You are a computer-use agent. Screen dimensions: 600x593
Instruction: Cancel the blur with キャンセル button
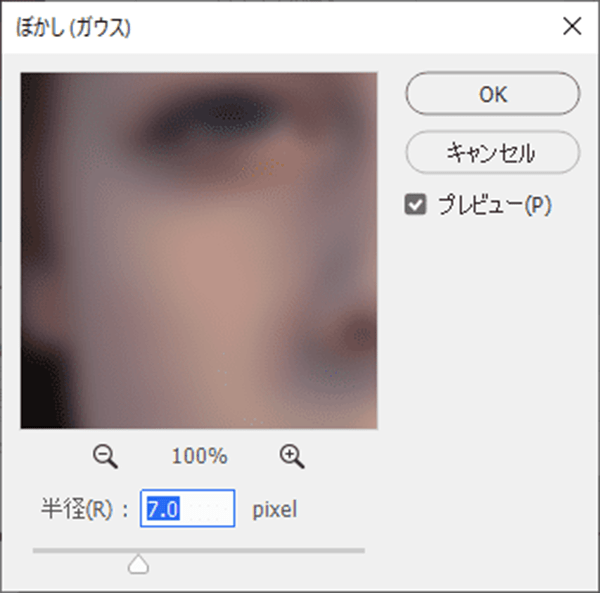click(x=493, y=152)
